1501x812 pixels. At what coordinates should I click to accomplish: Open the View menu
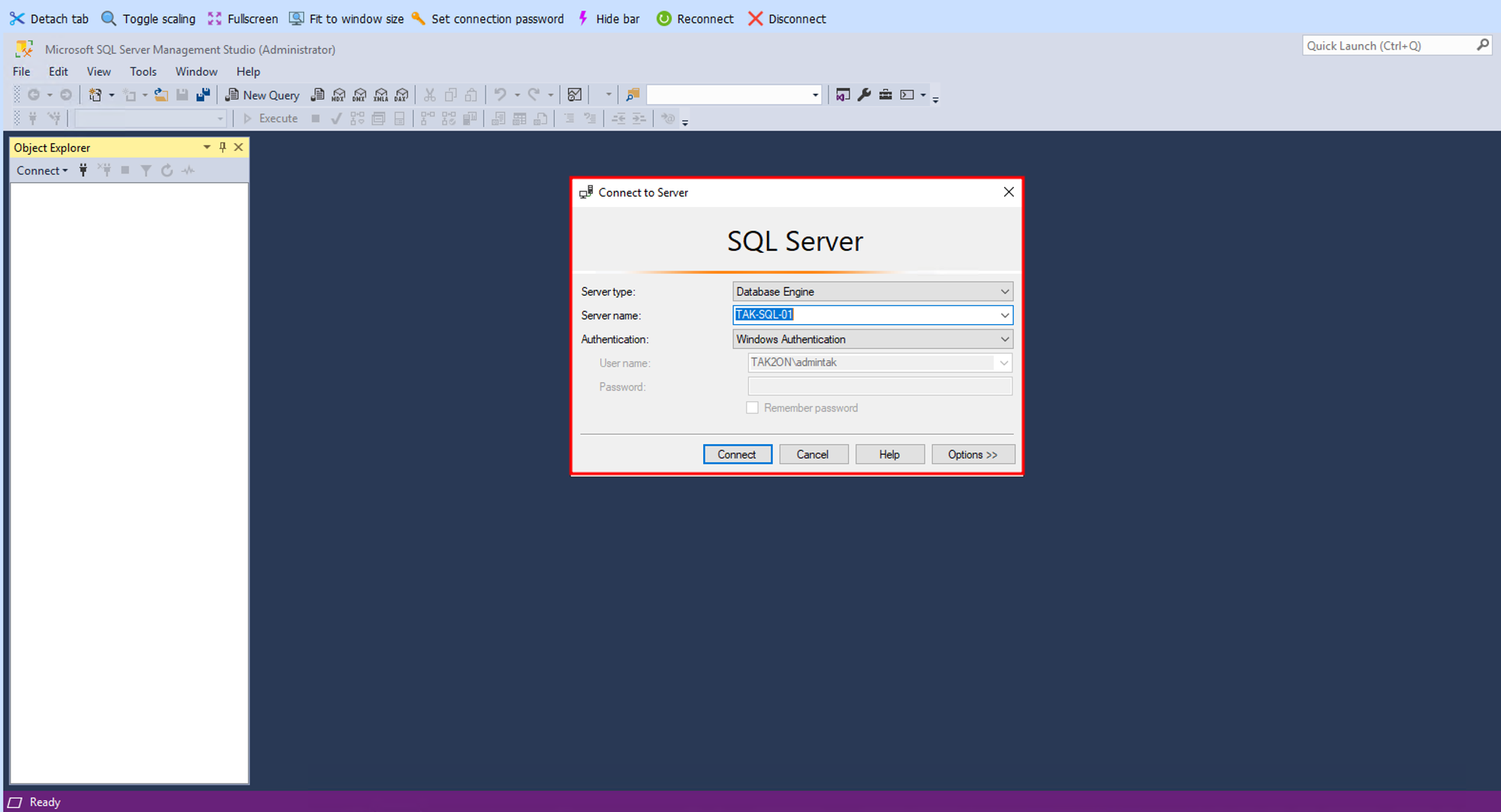[98, 71]
